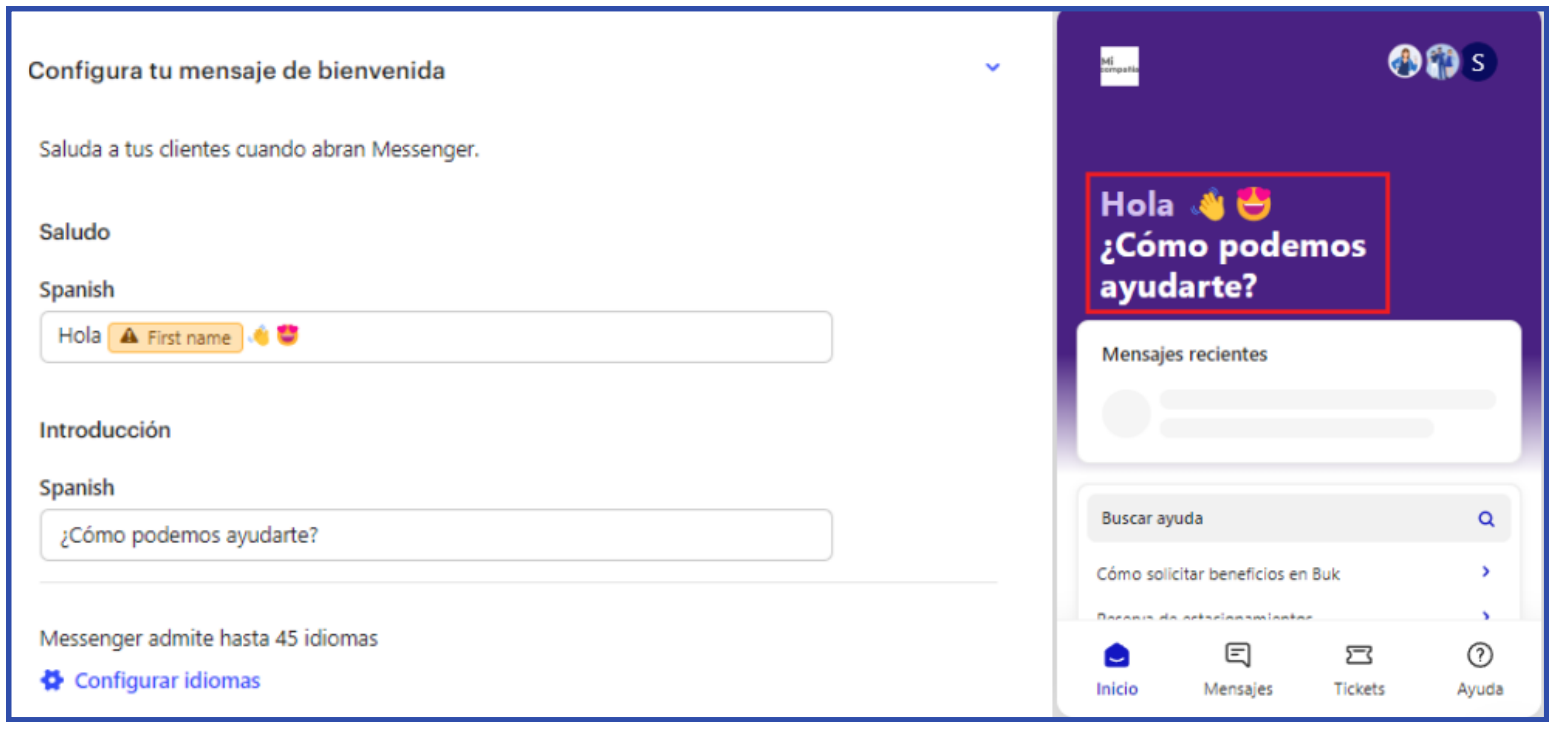Click the Mensajes recientes card
1563x731 pixels.
(x=1298, y=392)
